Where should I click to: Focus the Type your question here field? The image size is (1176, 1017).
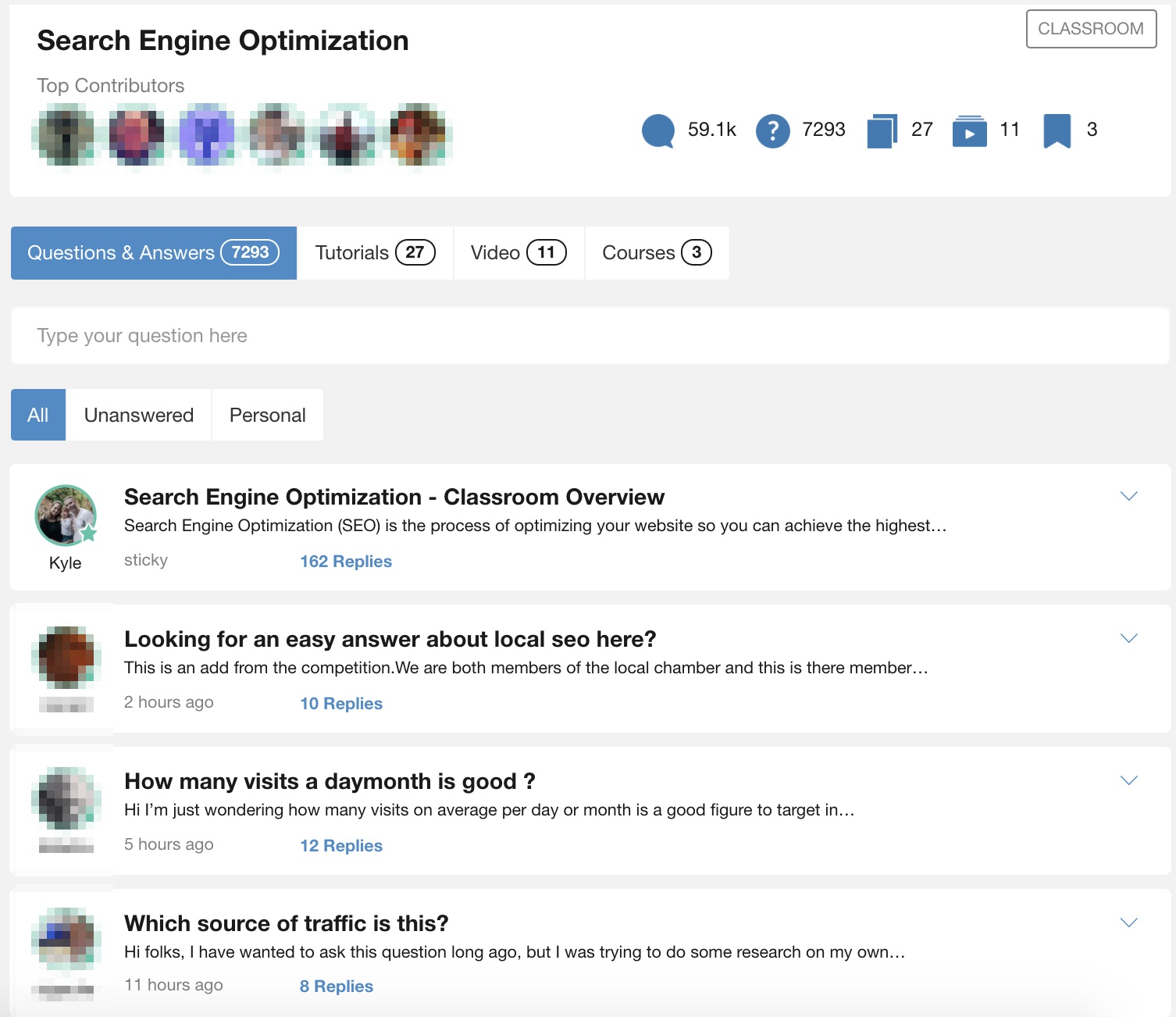[590, 336]
